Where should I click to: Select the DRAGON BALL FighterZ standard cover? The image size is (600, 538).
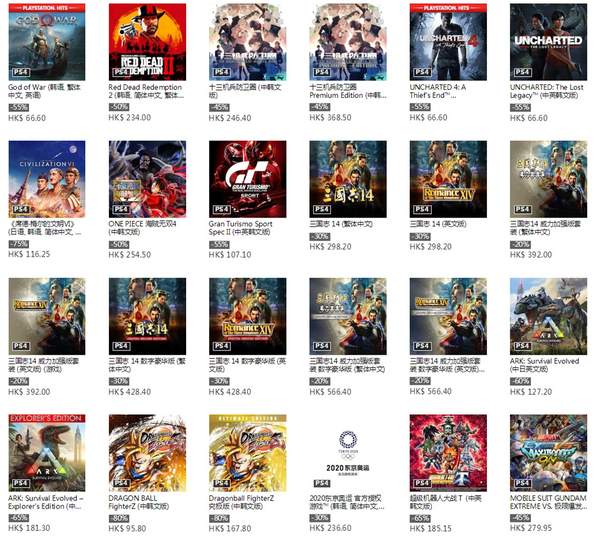(x=147, y=453)
